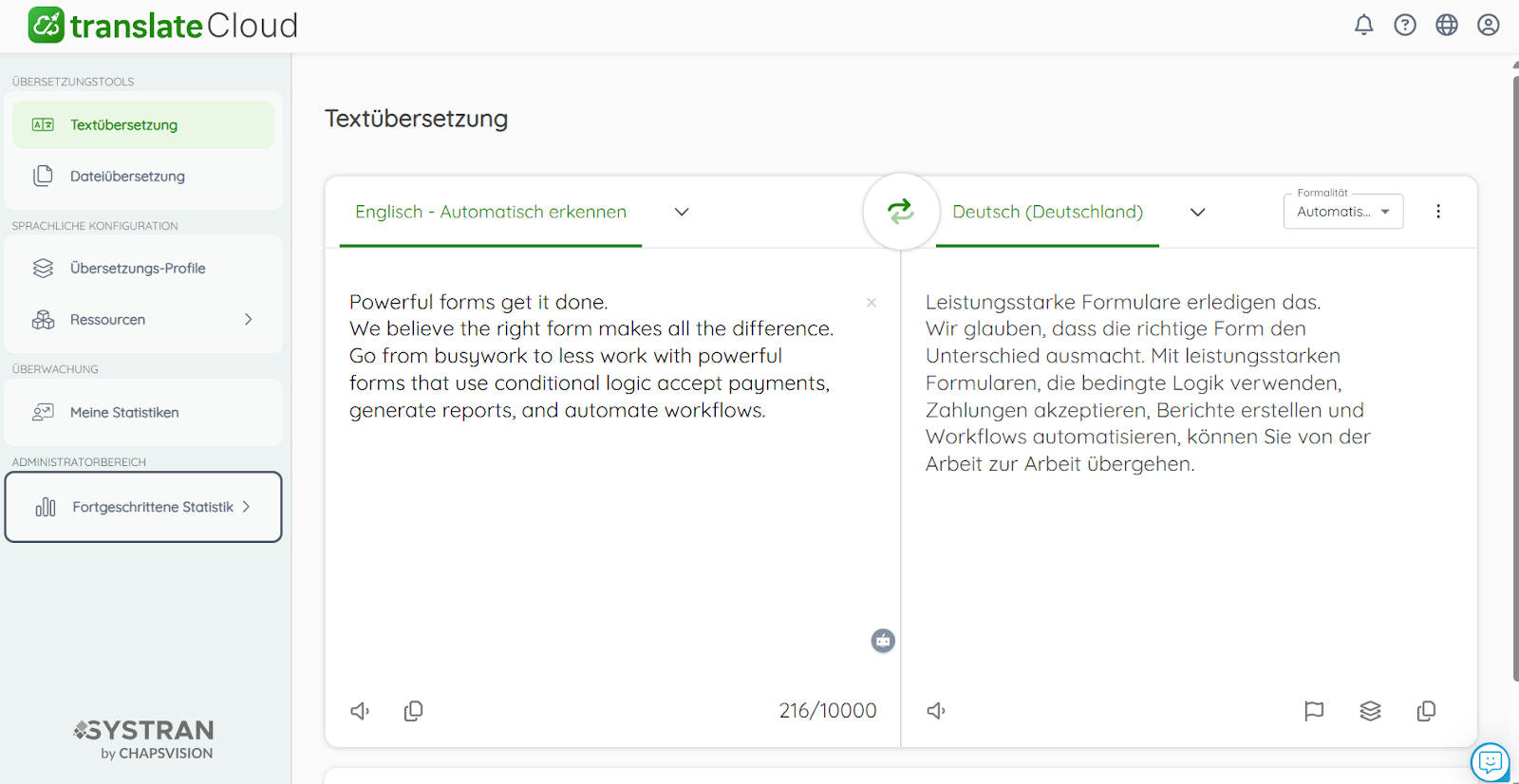Copy the German translation

pos(1425,710)
